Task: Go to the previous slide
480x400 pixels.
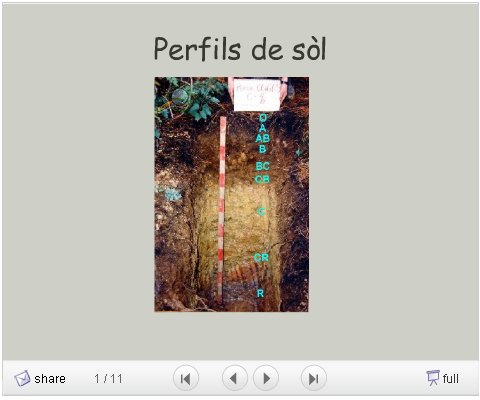Action: 234,379
